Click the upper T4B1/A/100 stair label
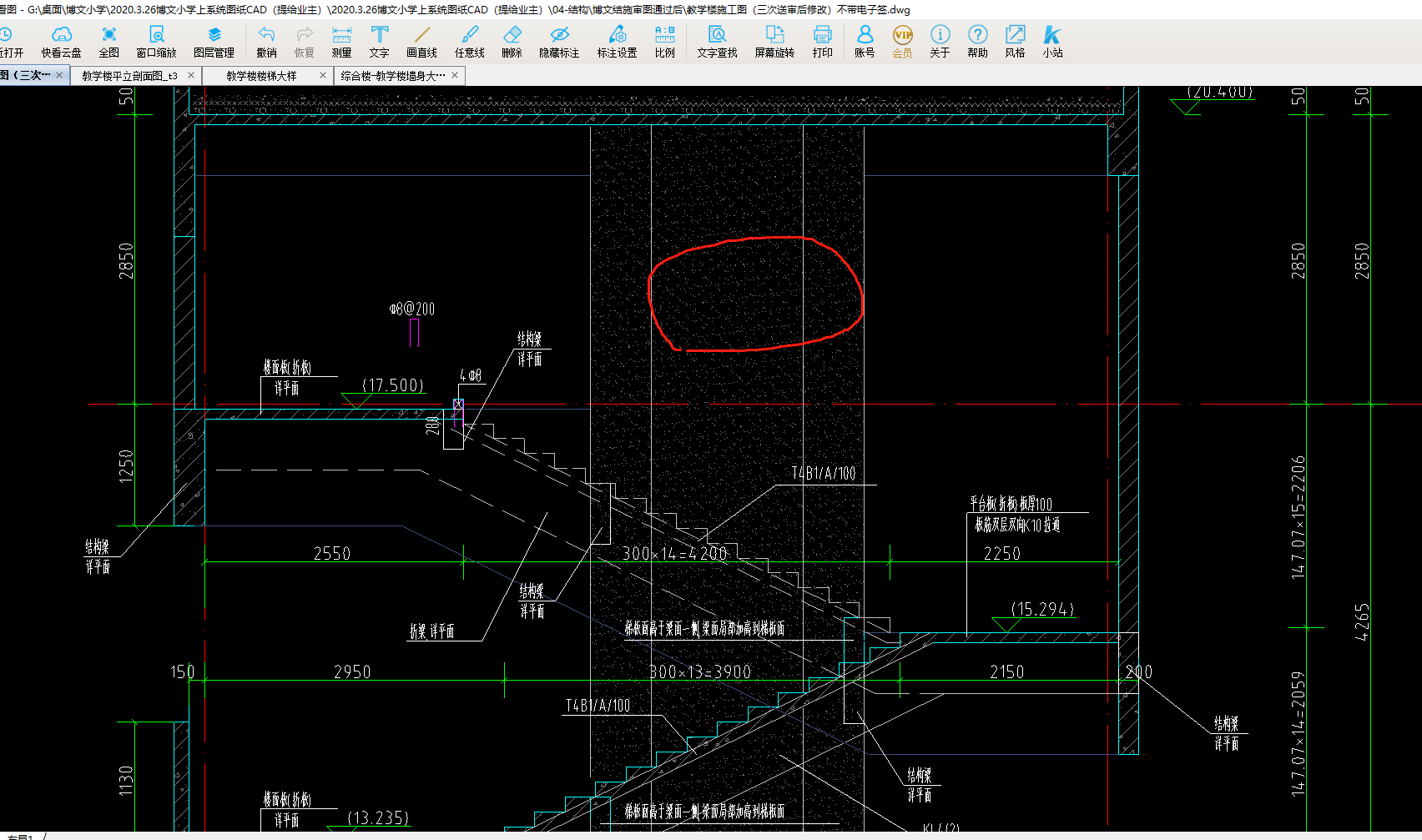Screen dimensions: 1422x840 coord(824,473)
